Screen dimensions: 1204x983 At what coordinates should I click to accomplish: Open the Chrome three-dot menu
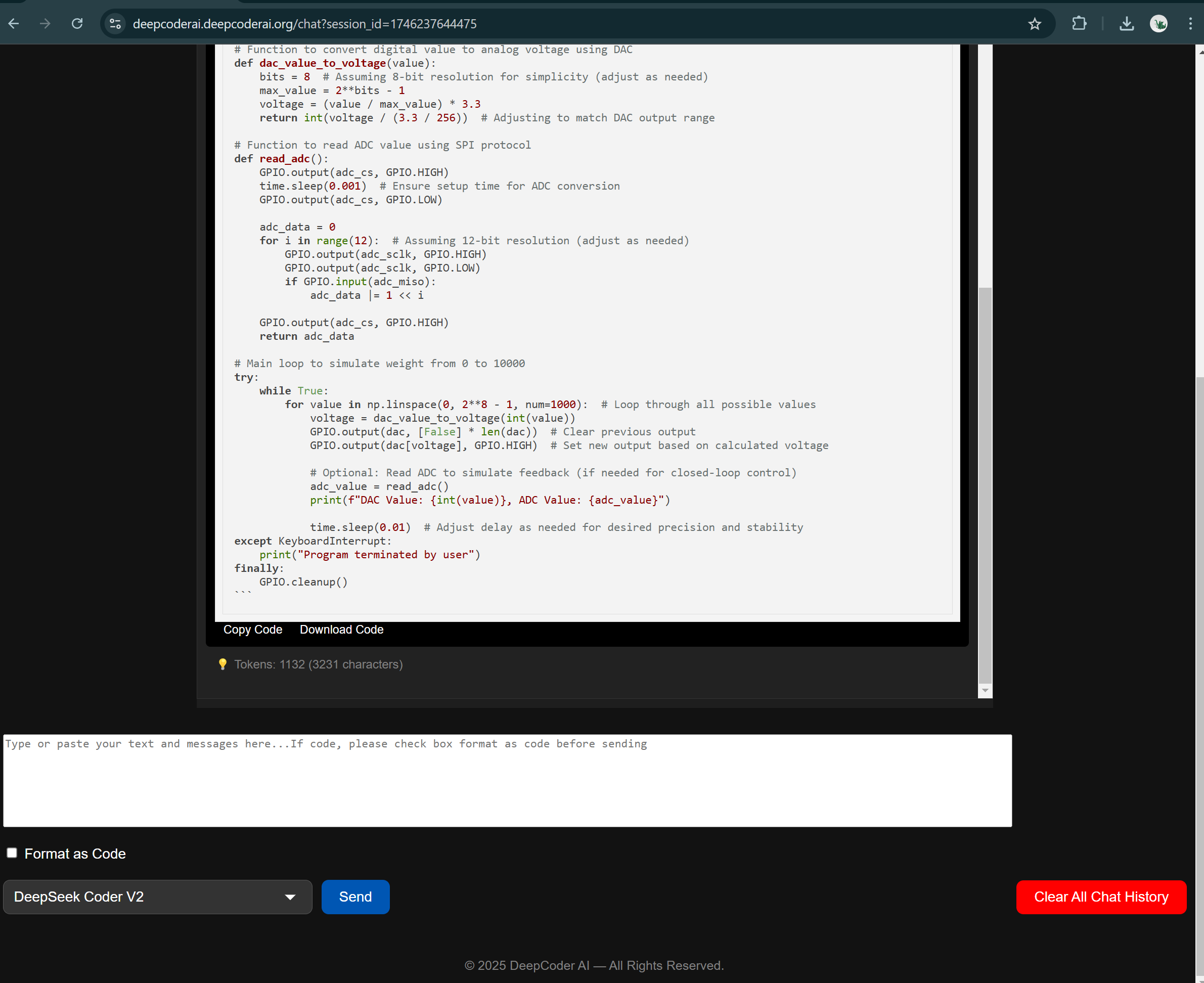pos(1190,24)
